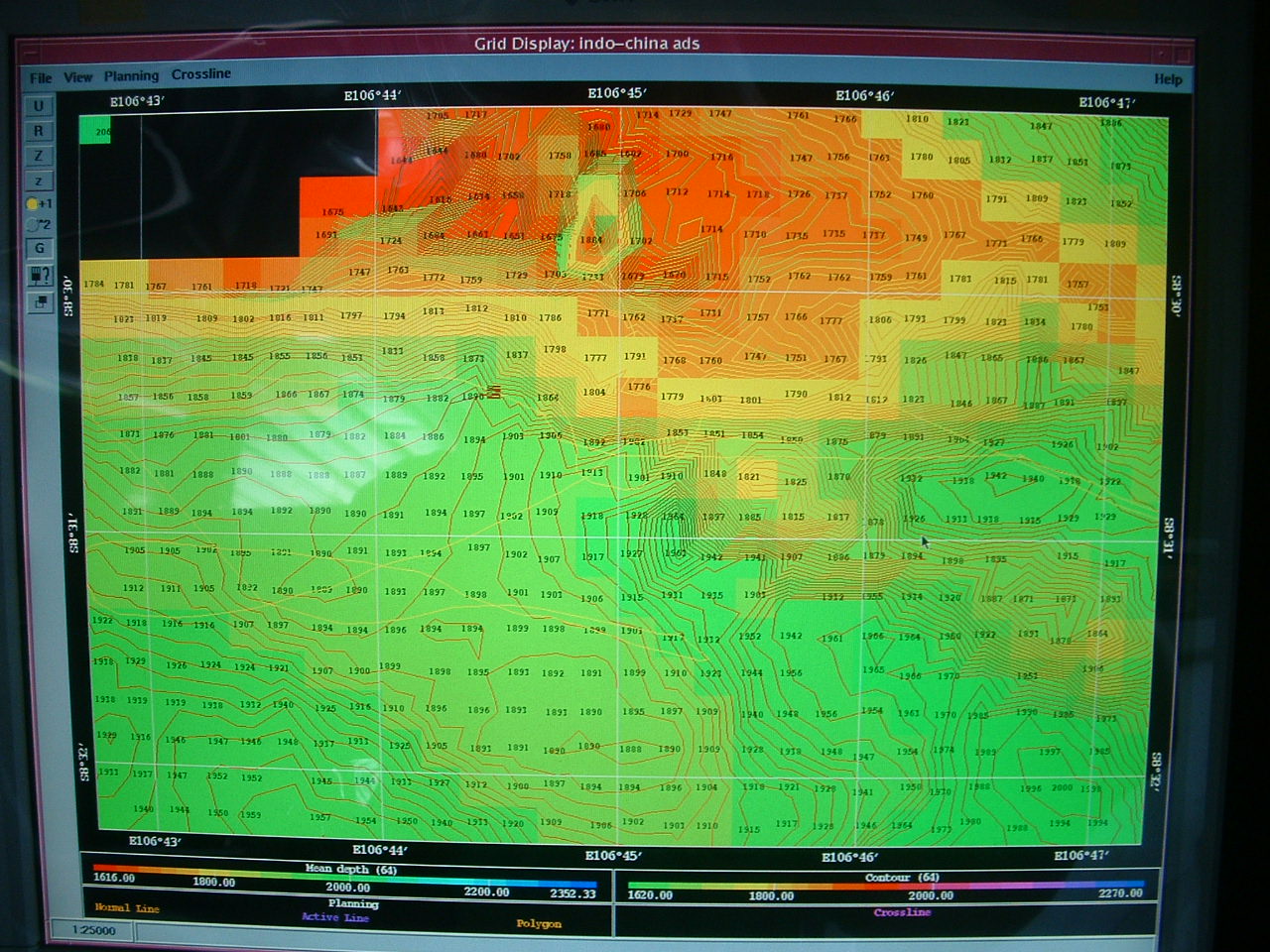Click the G toolbar button

point(39,248)
